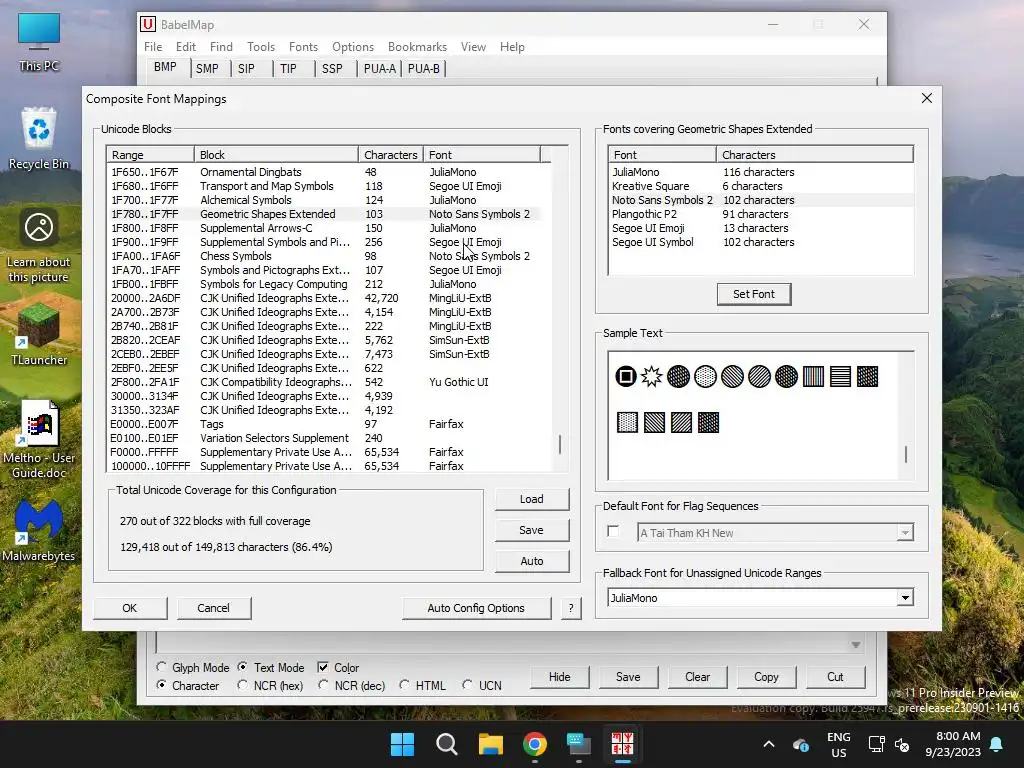
Task: Open the JuliaMono fallback font dropdown
Action: pos(904,598)
